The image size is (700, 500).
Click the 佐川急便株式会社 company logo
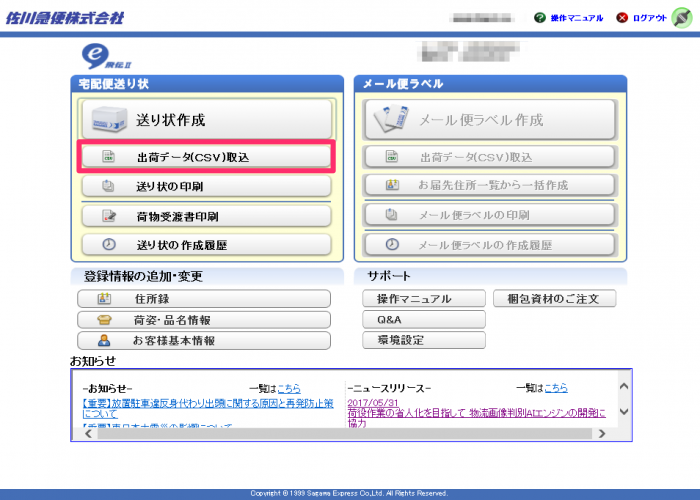coord(65,18)
